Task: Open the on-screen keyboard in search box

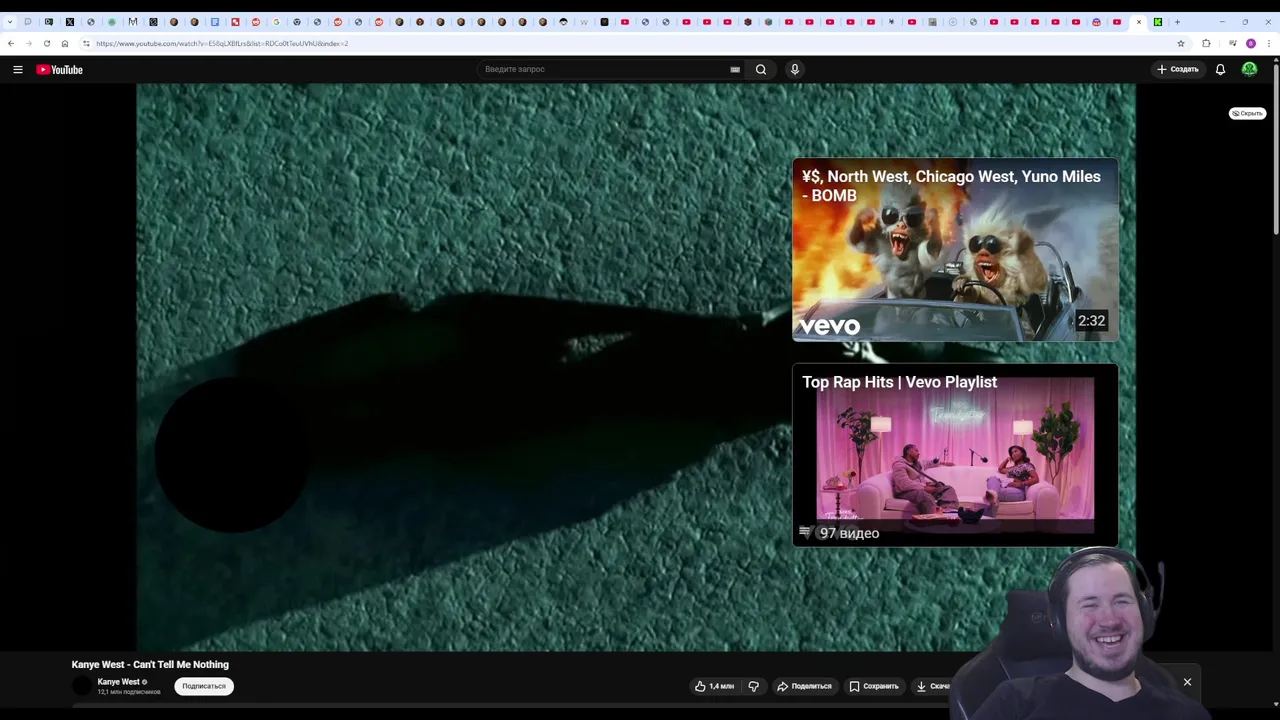Action: pos(735,69)
